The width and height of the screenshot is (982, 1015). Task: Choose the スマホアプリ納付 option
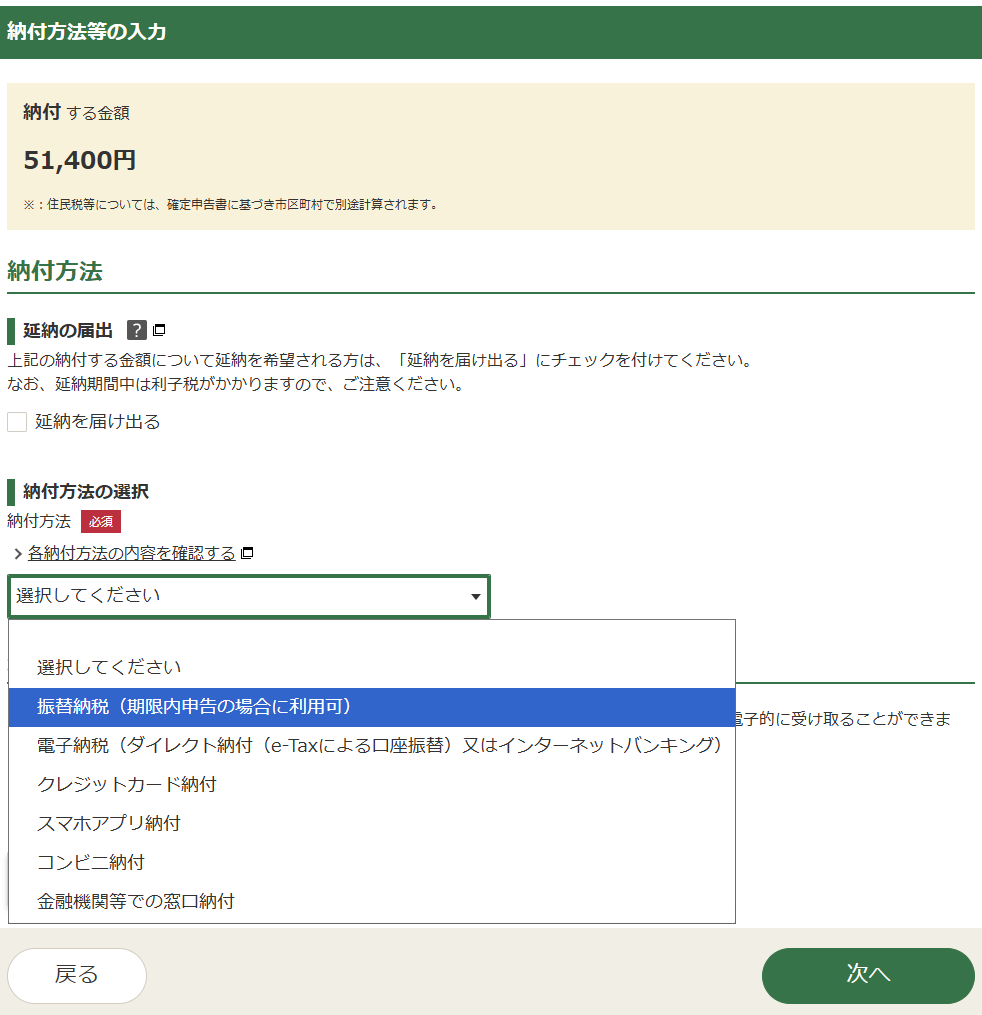pos(109,824)
